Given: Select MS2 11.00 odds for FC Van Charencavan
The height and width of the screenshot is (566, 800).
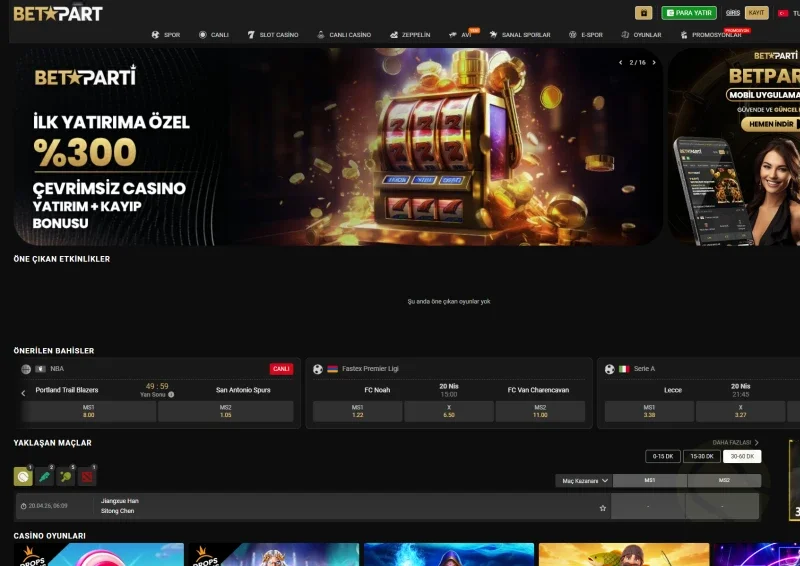Looking at the screenshot, I should [540, 411].
